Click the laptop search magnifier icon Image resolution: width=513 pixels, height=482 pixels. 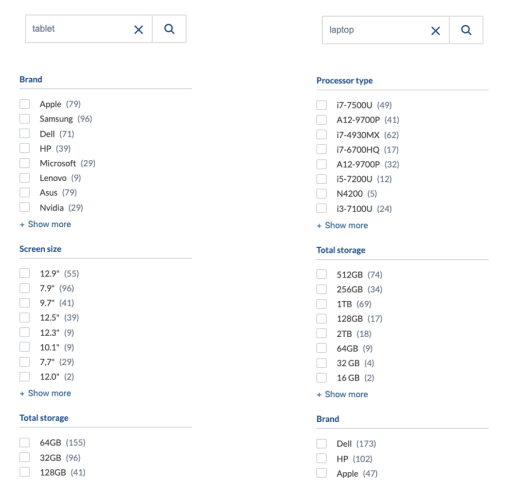[466, 30]
